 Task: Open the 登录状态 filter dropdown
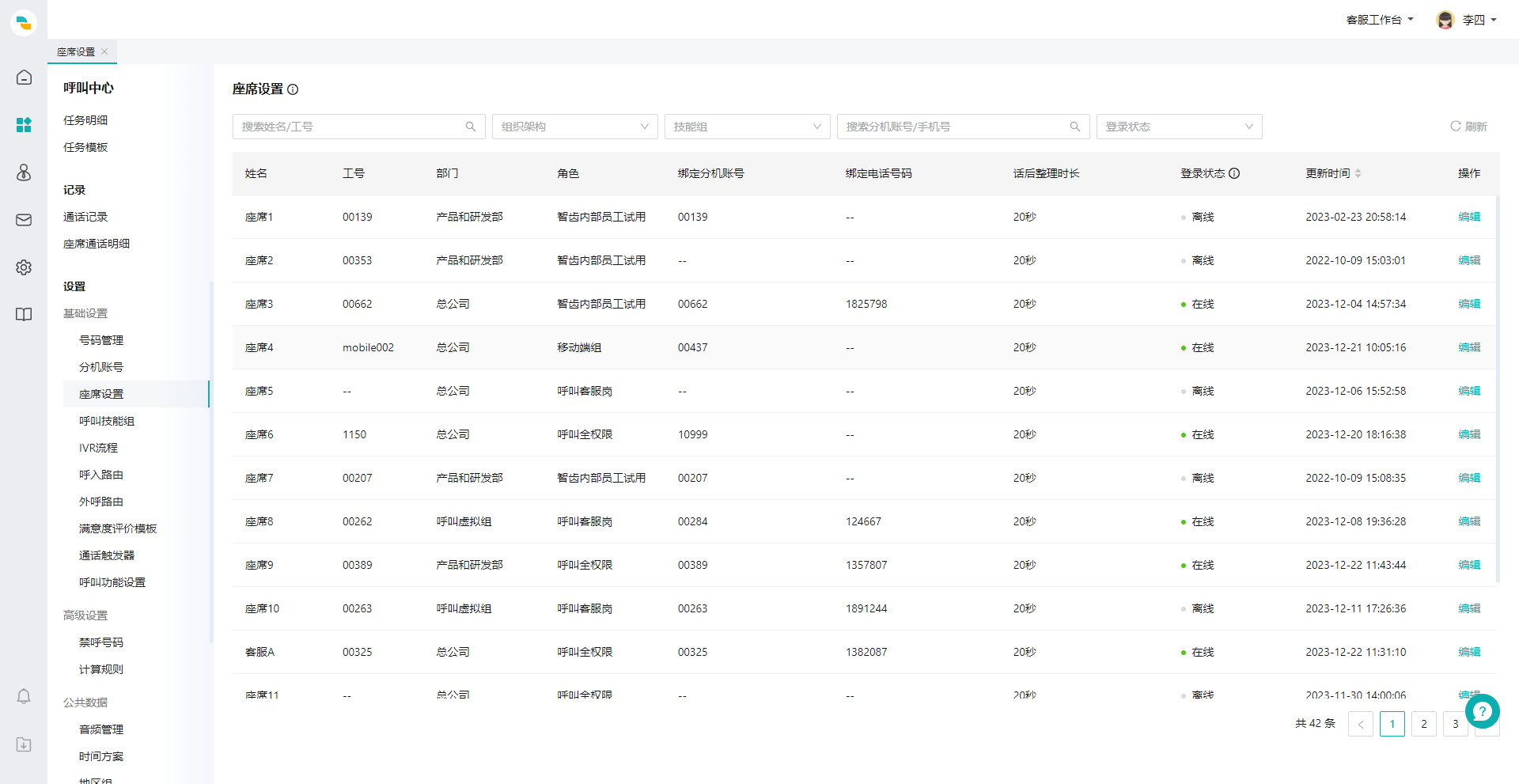point(1180,127)
